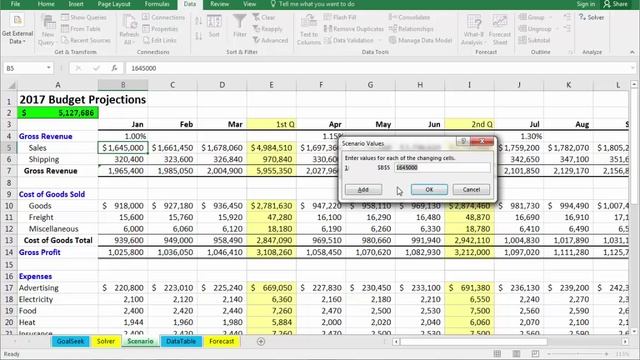Expand the Name Box dropdown

tap(49, 68)
